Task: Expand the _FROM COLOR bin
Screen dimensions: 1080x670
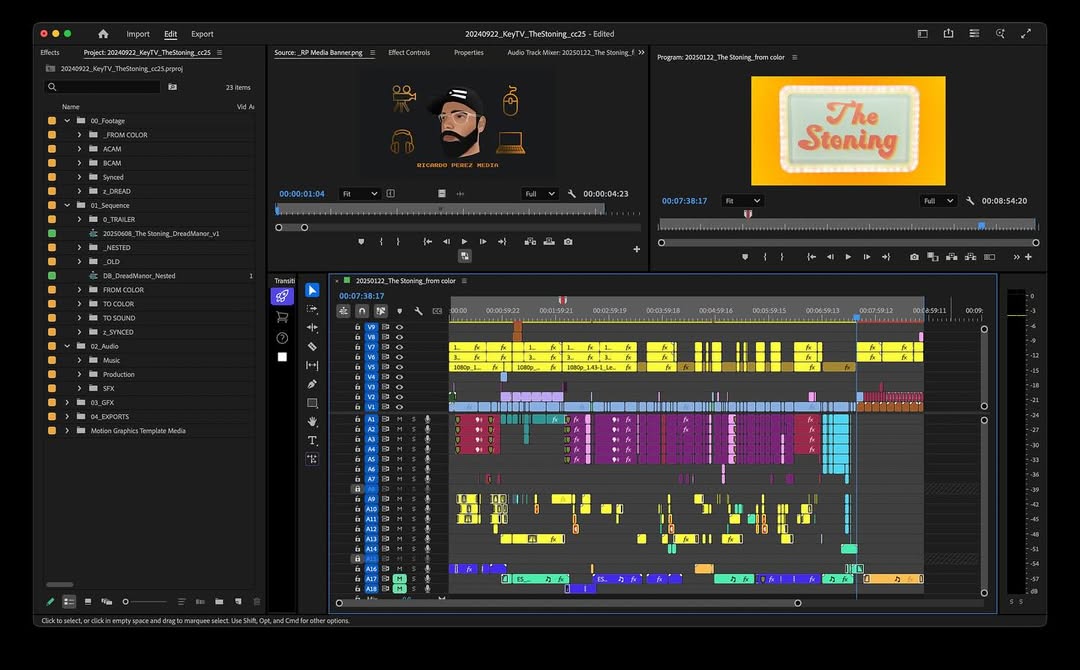Action: (79, 135)
